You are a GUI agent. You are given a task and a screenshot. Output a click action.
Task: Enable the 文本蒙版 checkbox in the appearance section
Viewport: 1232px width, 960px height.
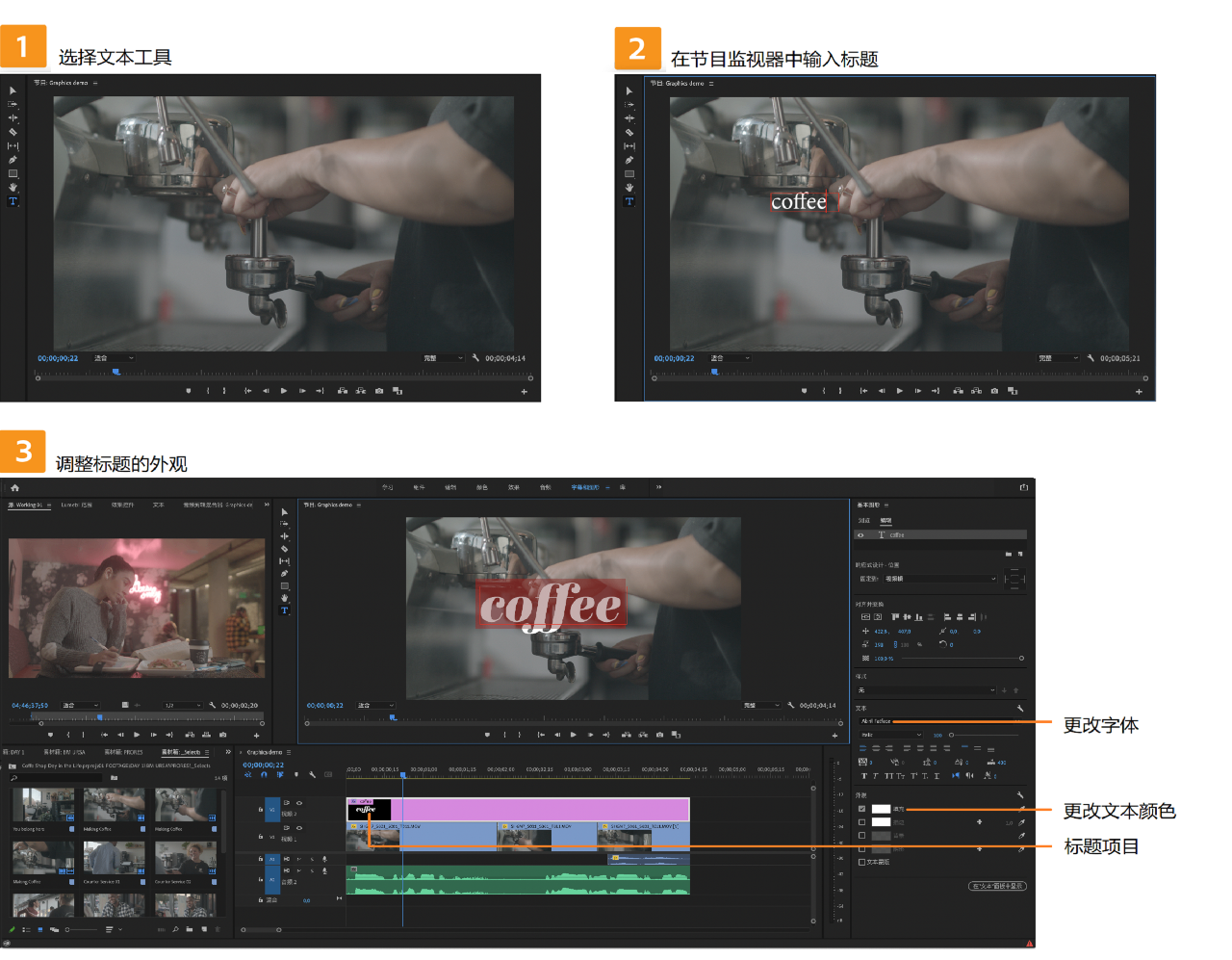861,862
